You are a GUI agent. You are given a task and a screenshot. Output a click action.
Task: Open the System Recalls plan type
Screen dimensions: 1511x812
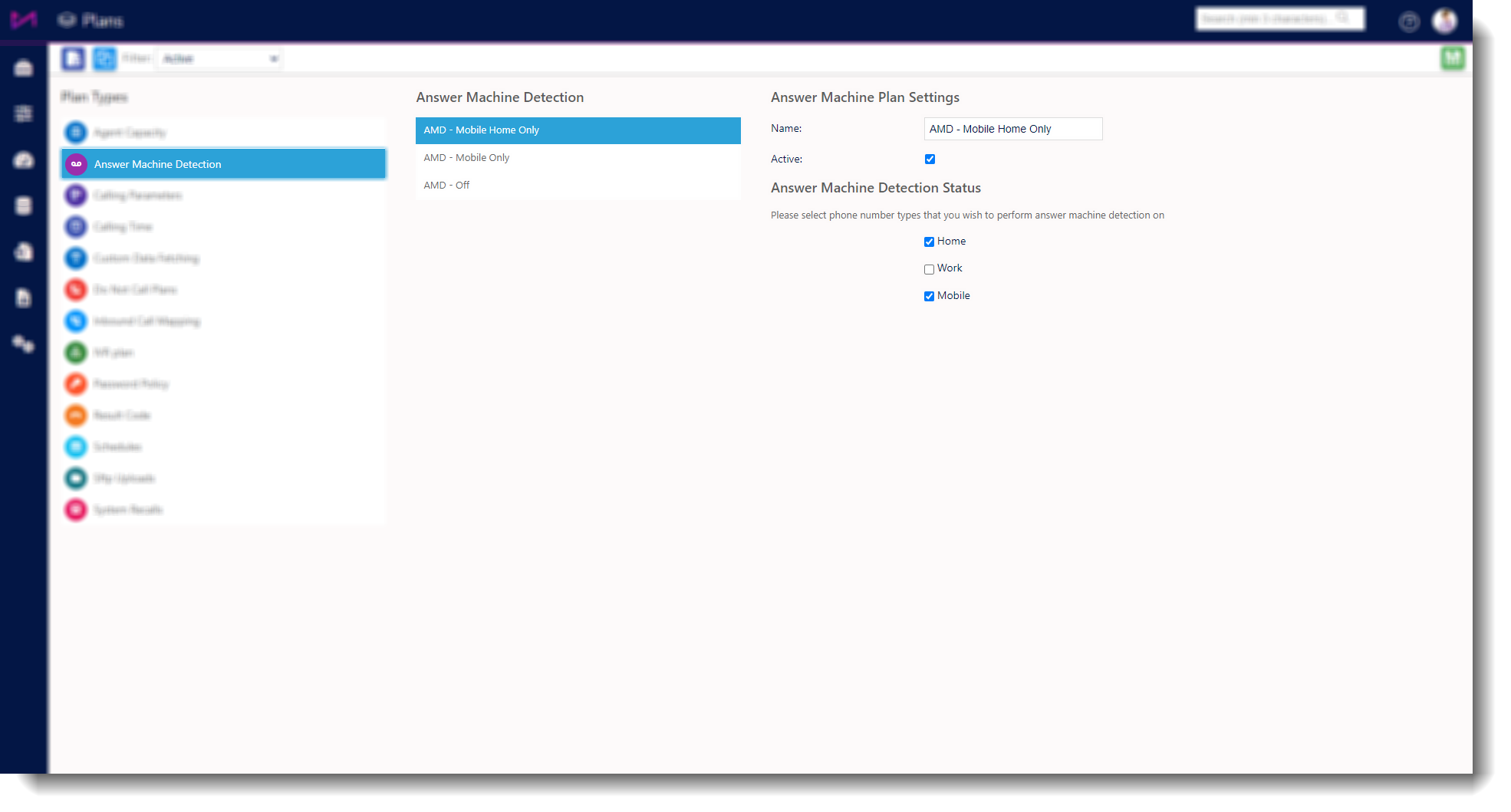[x=223, y=510]
